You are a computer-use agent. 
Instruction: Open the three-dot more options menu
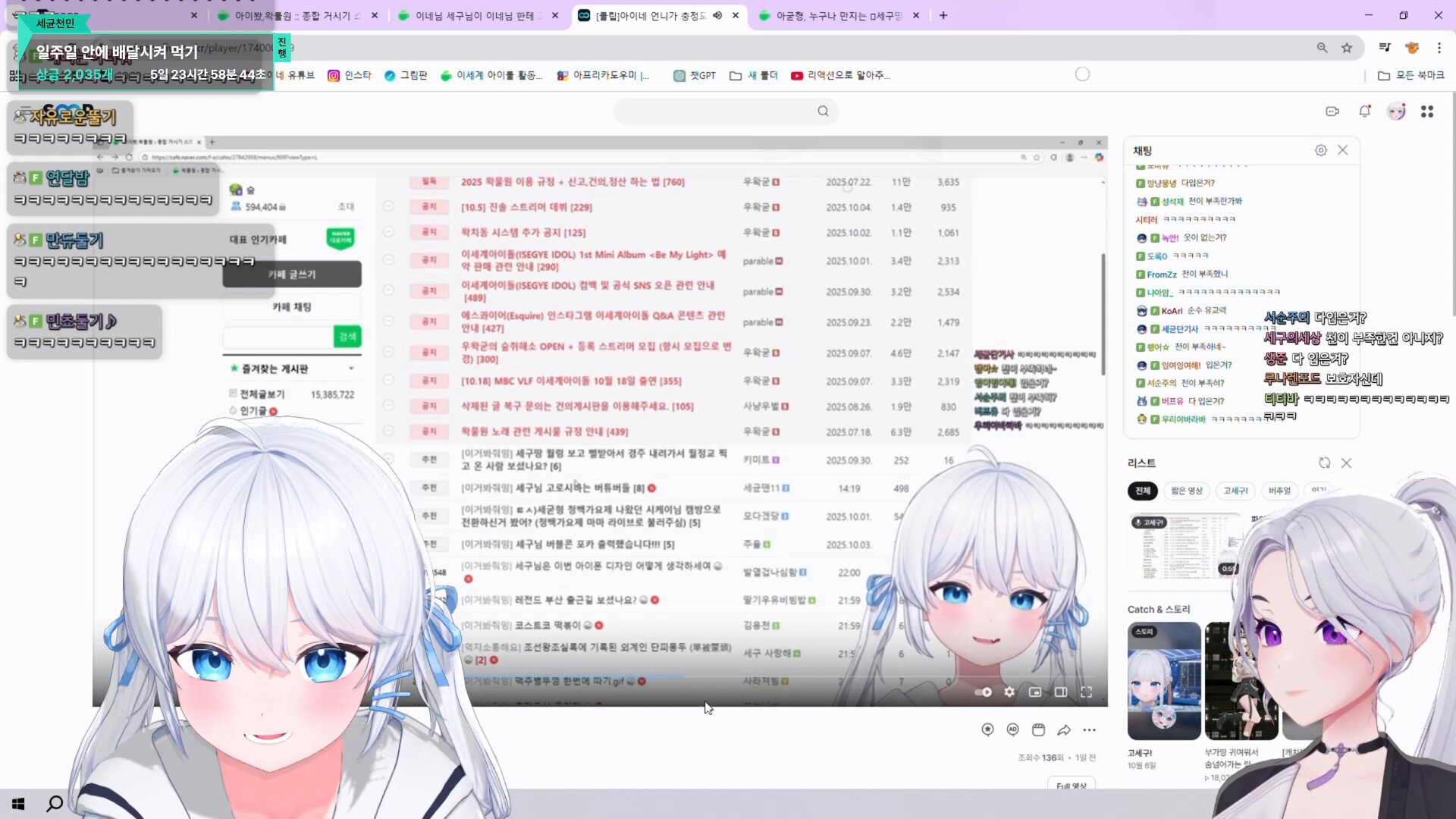point(1089,730)
